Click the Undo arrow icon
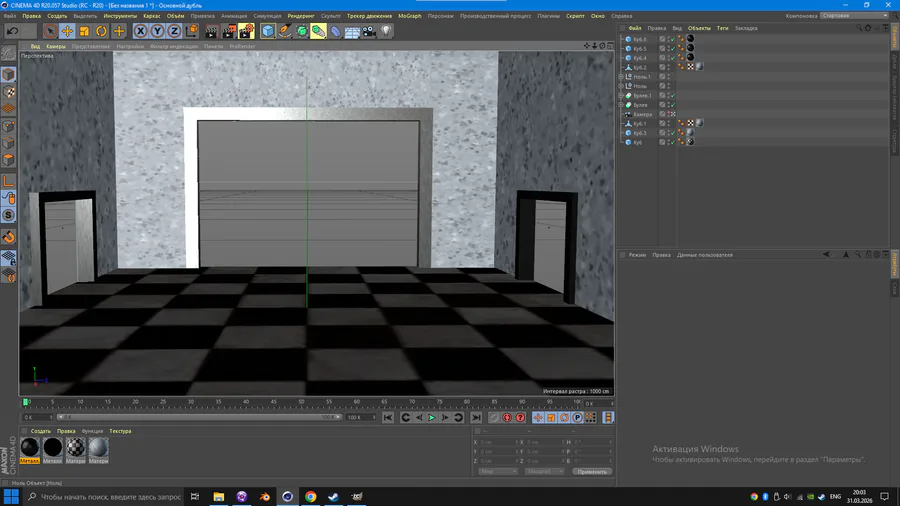Screen dimensions: 900x506 point(13,31)
